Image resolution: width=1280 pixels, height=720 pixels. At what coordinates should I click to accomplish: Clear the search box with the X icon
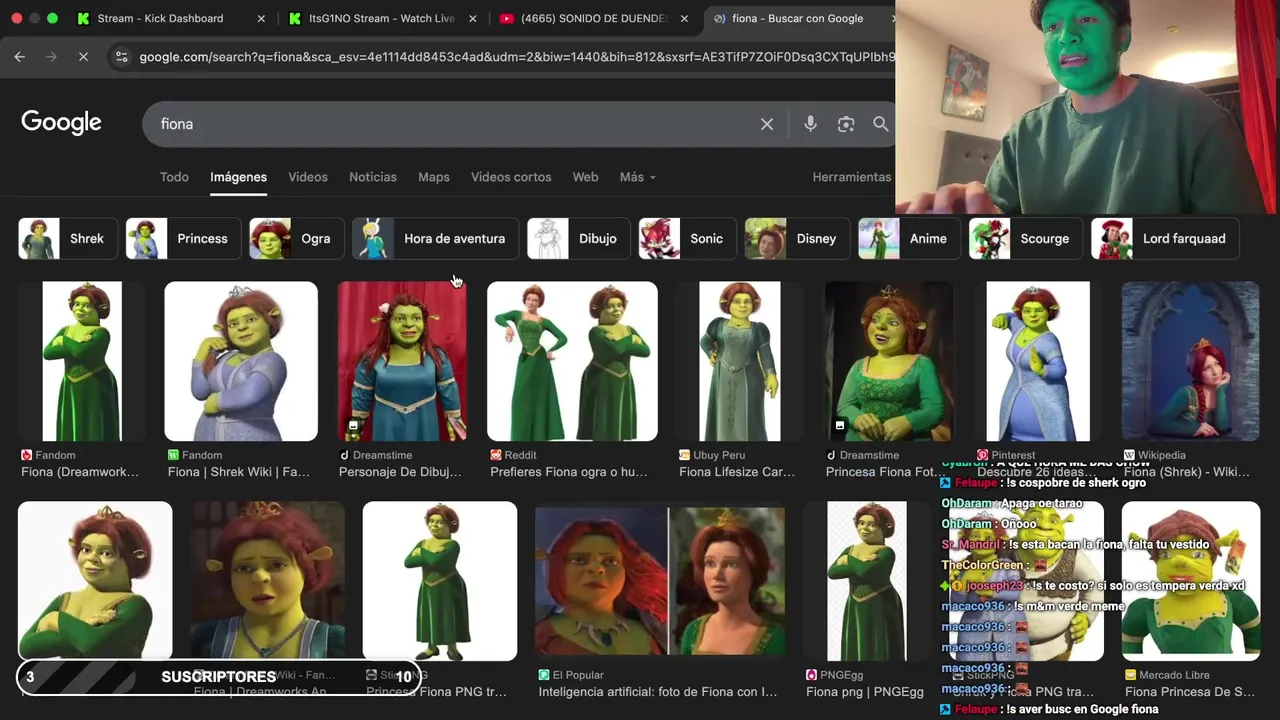(x=767, y=124)
